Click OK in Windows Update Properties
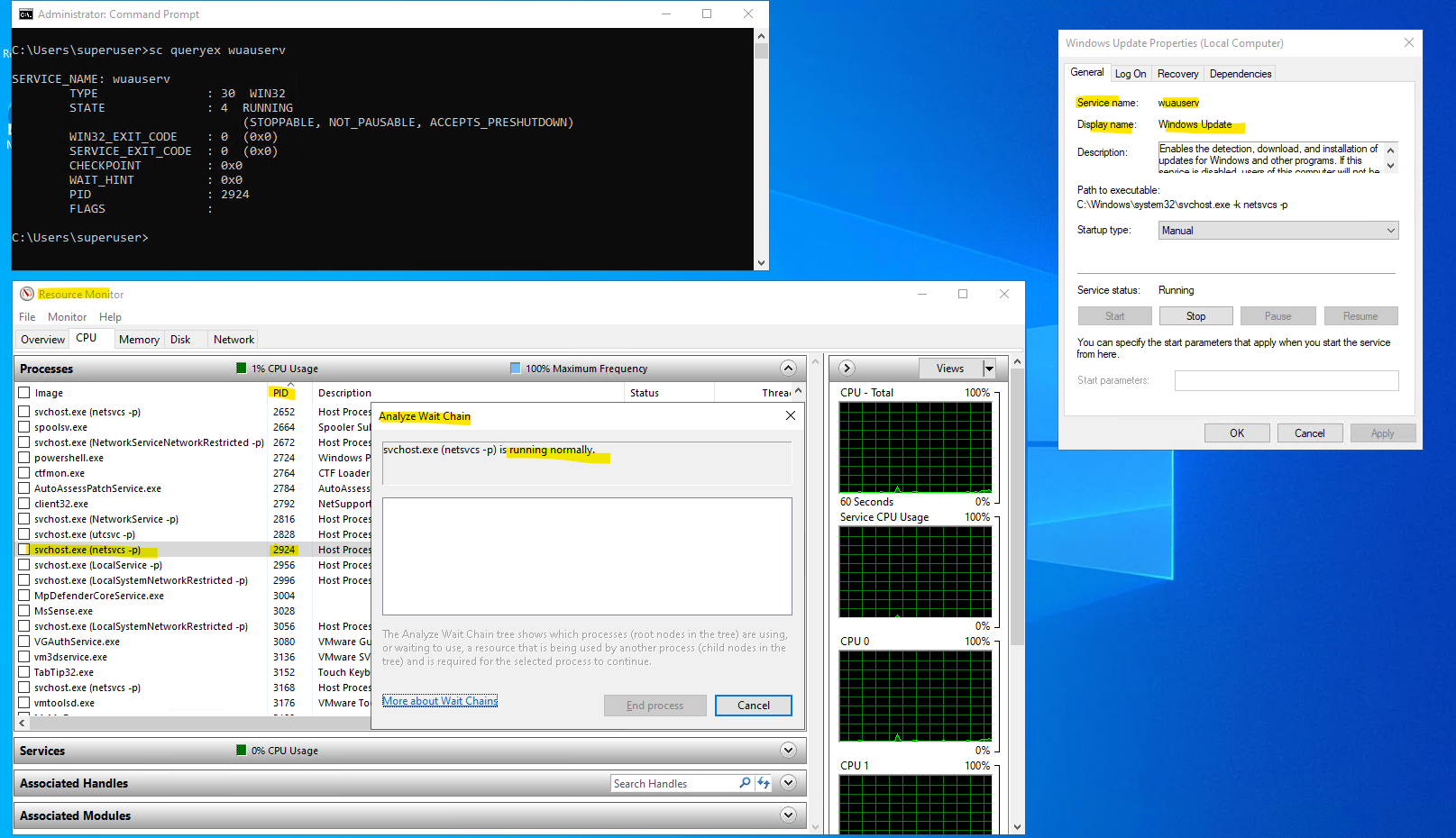 point(1237,433)
